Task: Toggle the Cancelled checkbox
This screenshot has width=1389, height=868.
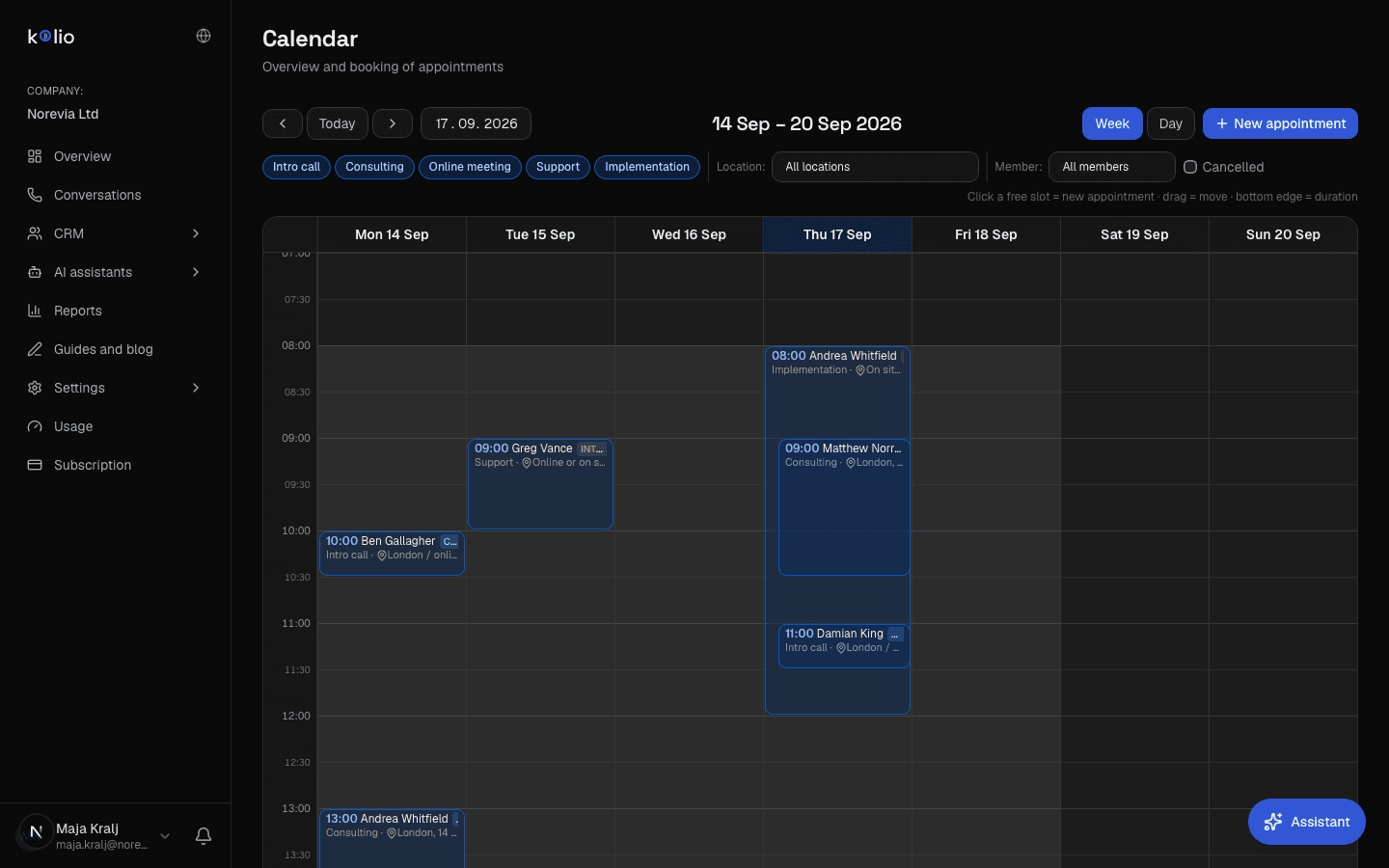Action: point(1190,167)
